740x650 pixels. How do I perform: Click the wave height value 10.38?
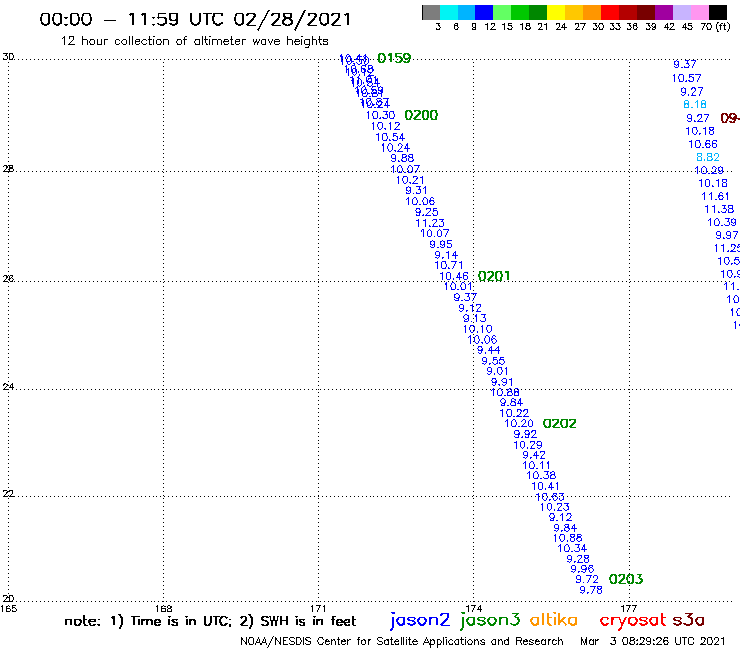tap(541, 475)
